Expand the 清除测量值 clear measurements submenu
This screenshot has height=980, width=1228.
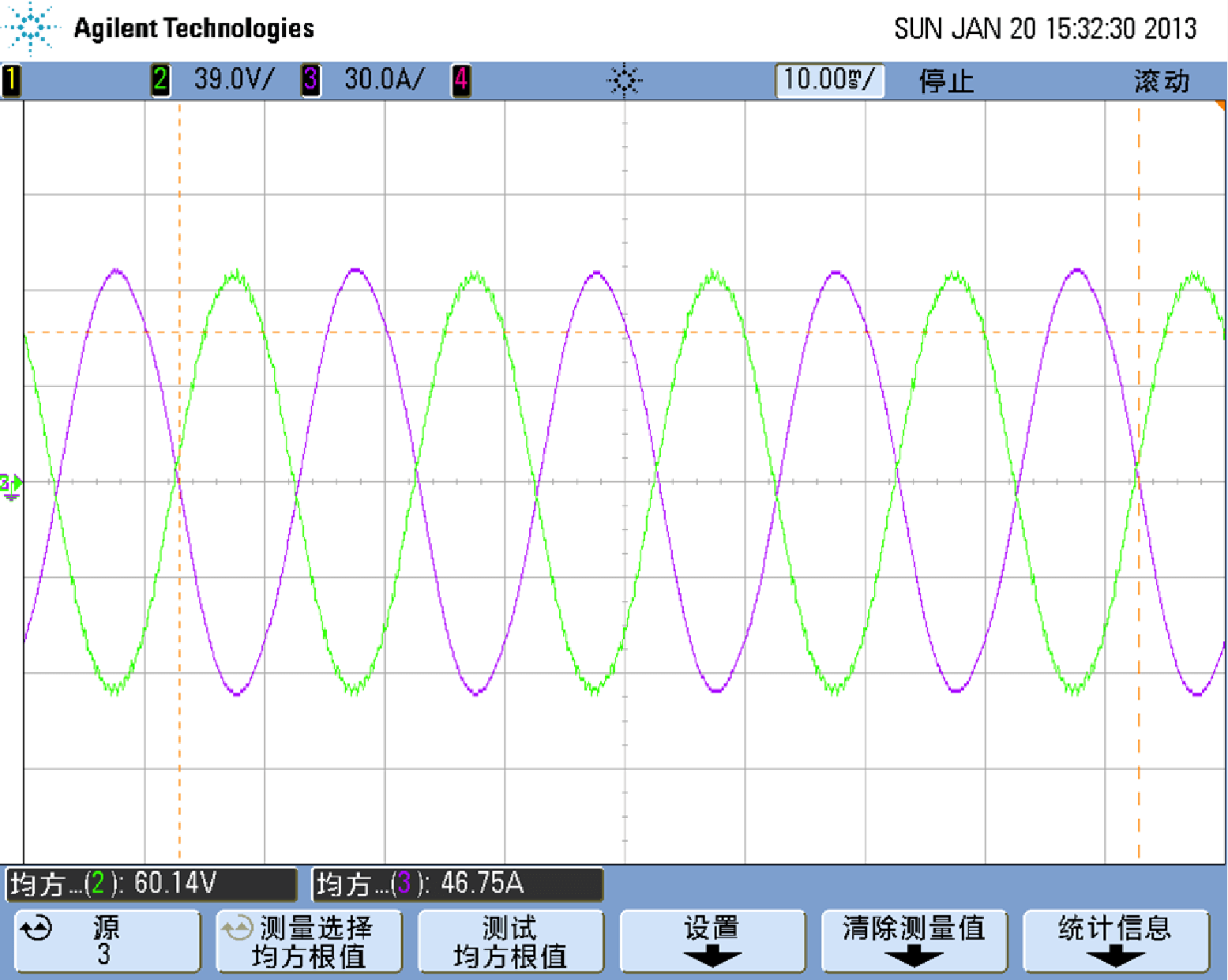(914, 941)
